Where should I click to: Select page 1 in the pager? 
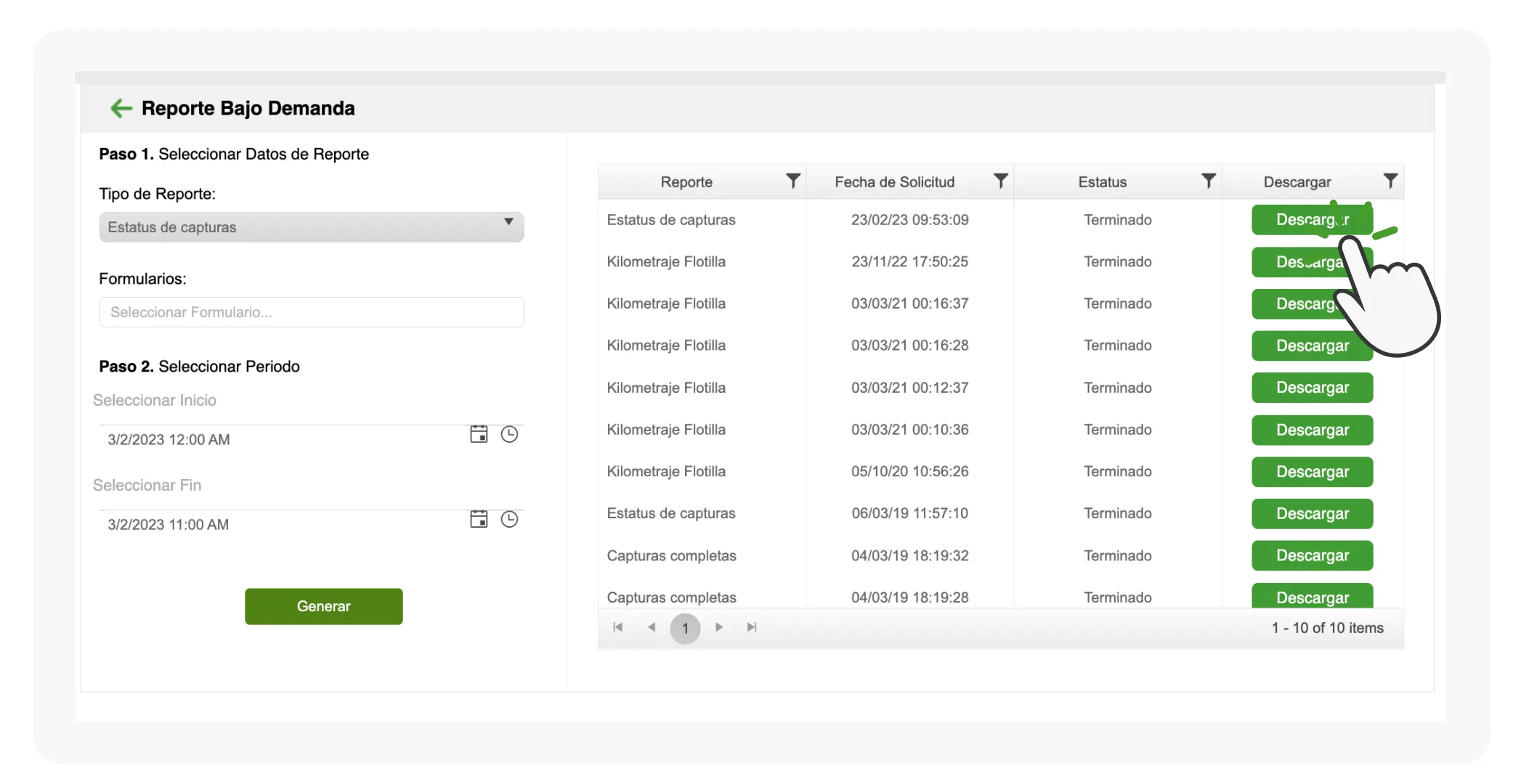point(685,628)
